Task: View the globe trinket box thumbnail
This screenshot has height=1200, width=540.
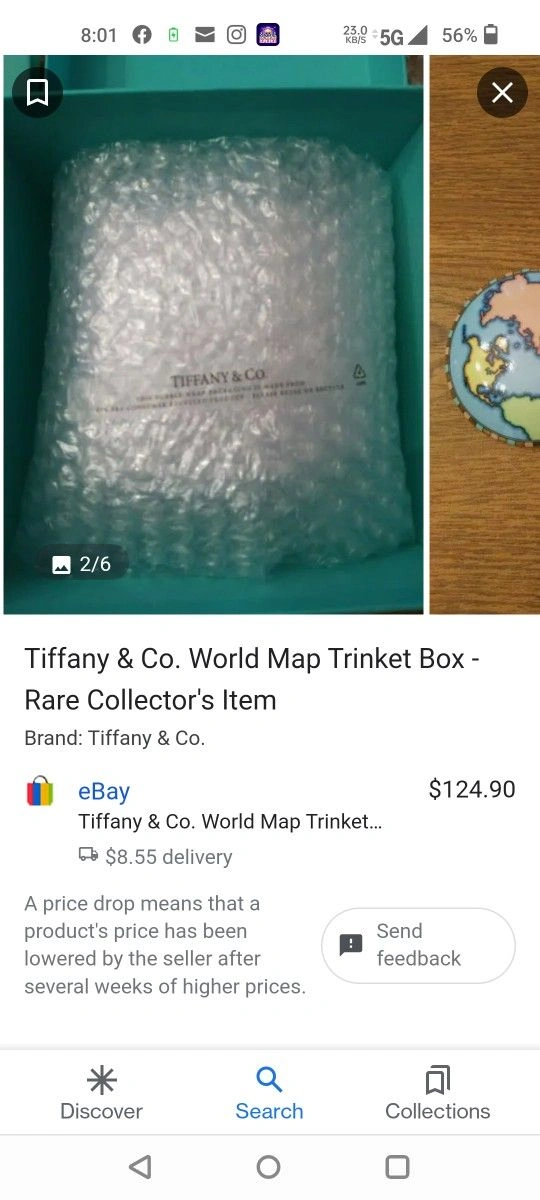Action: (485, 335)
